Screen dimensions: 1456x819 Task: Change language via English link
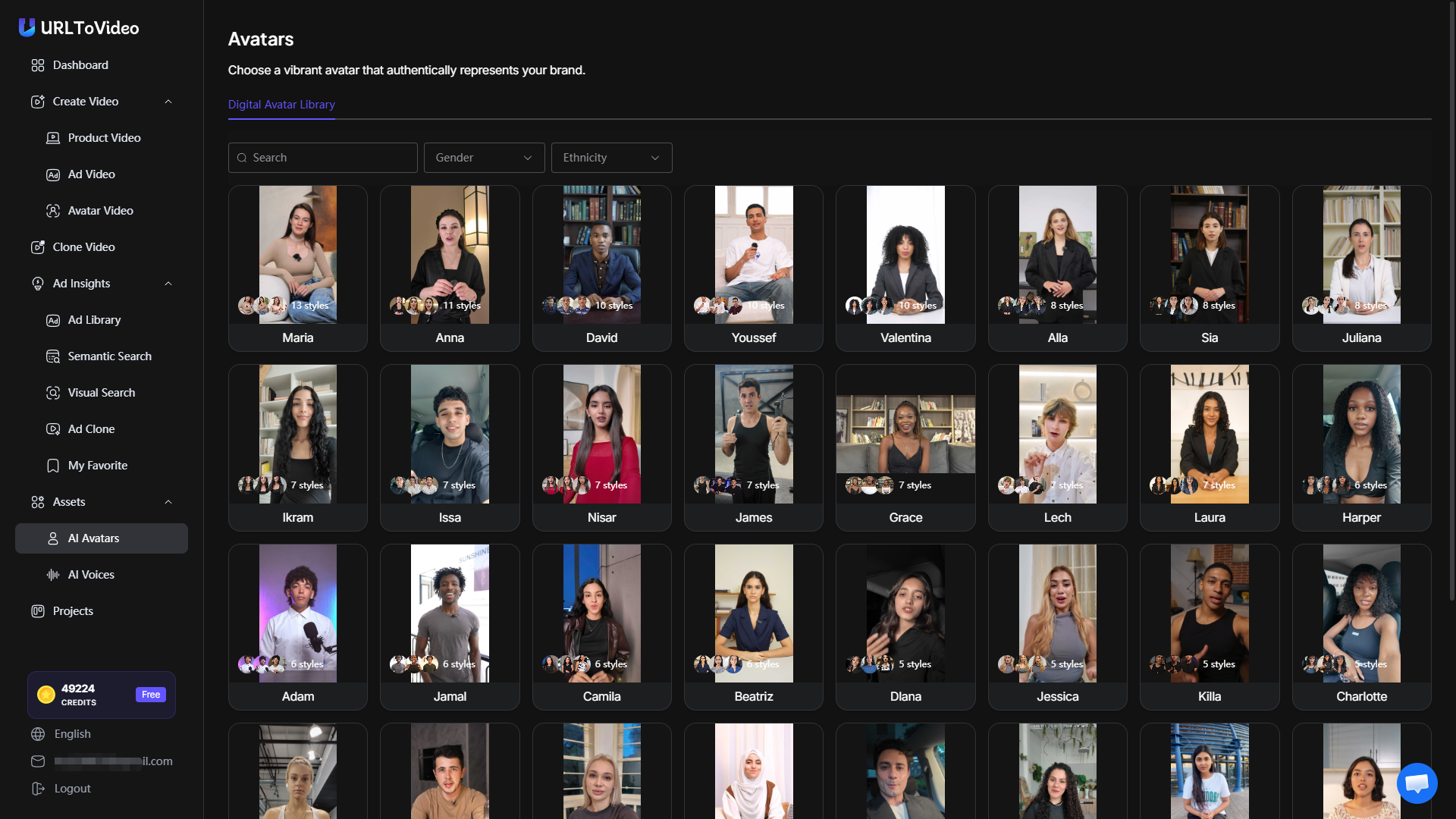pyautogui.click(x=72, y=734)
